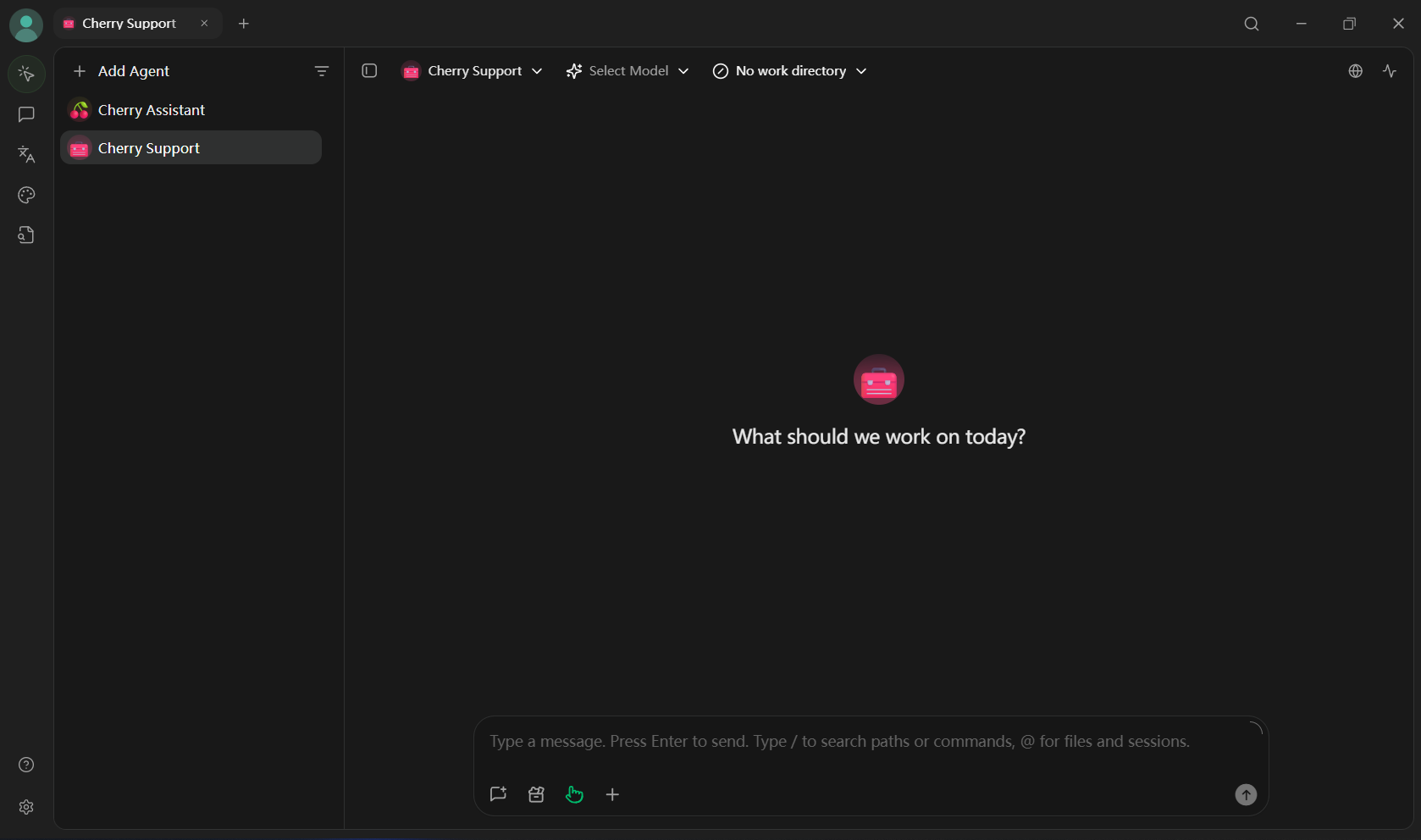Open Settings gear in sidebar
The image size is (1421, 840).
(x=26, y=807)
